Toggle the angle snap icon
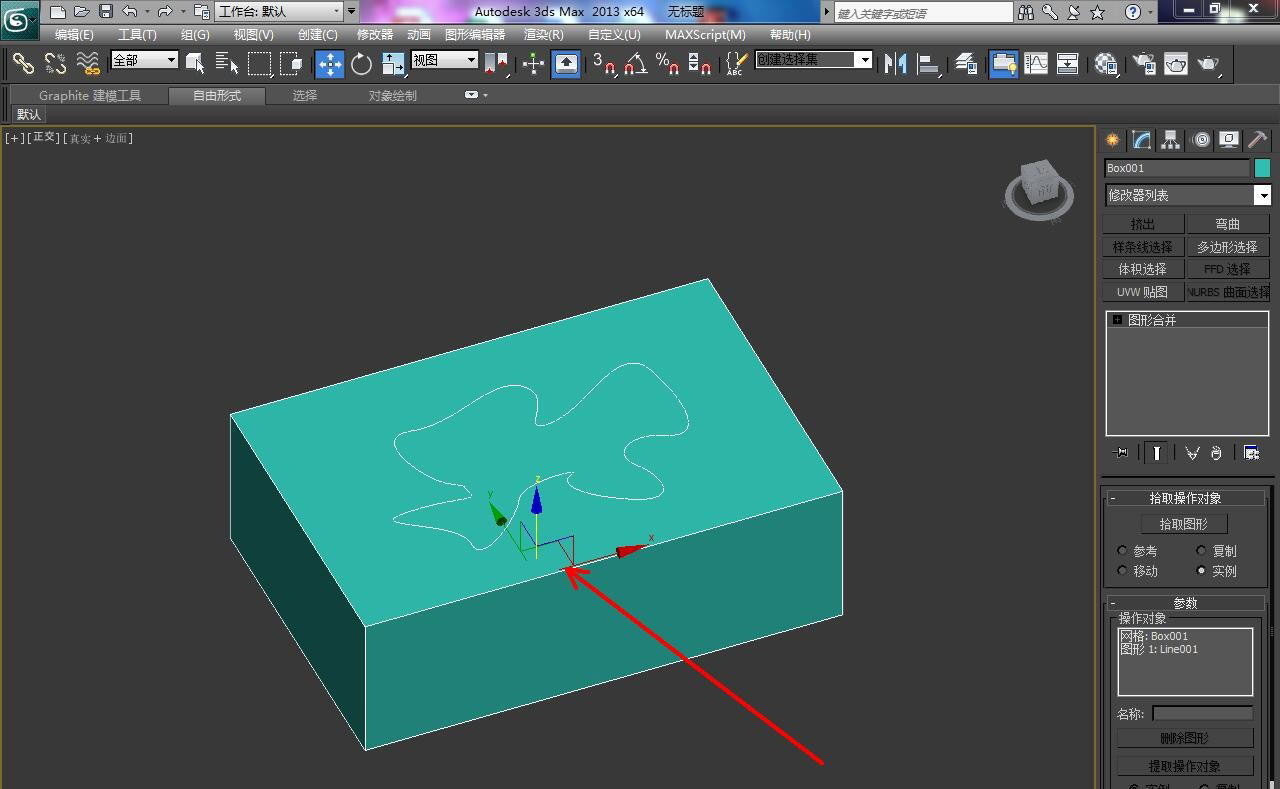 [635, 64]
